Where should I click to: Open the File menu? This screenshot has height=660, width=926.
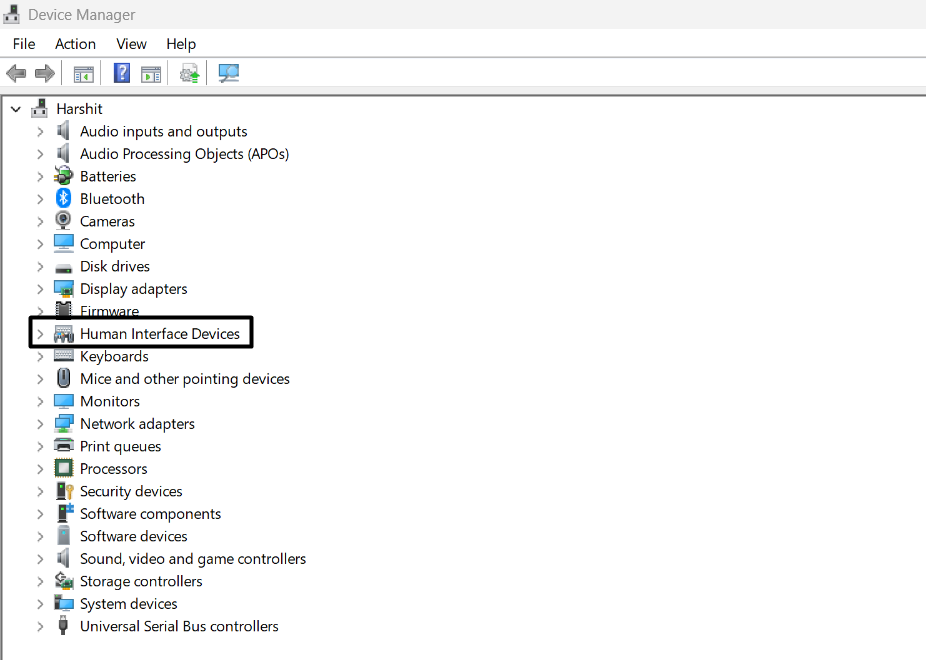24,44
